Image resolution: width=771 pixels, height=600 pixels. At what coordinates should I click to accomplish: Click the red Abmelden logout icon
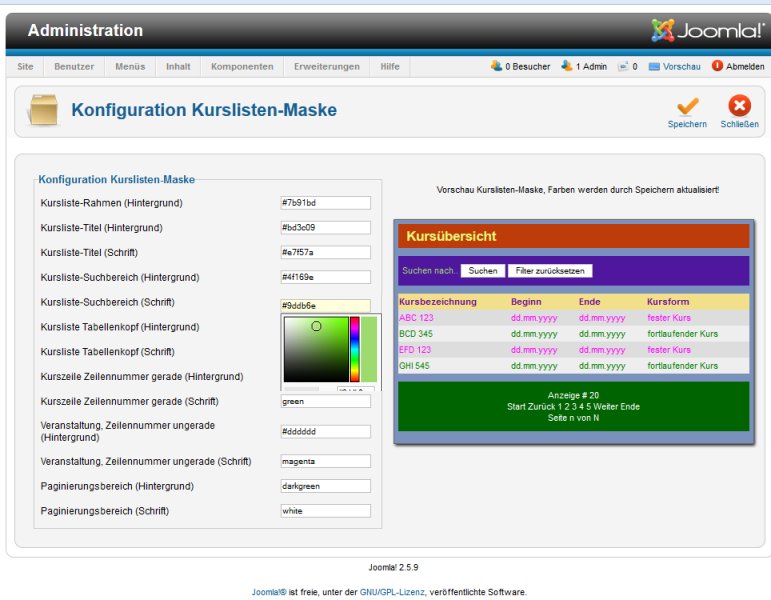click(x=717, y=67)
